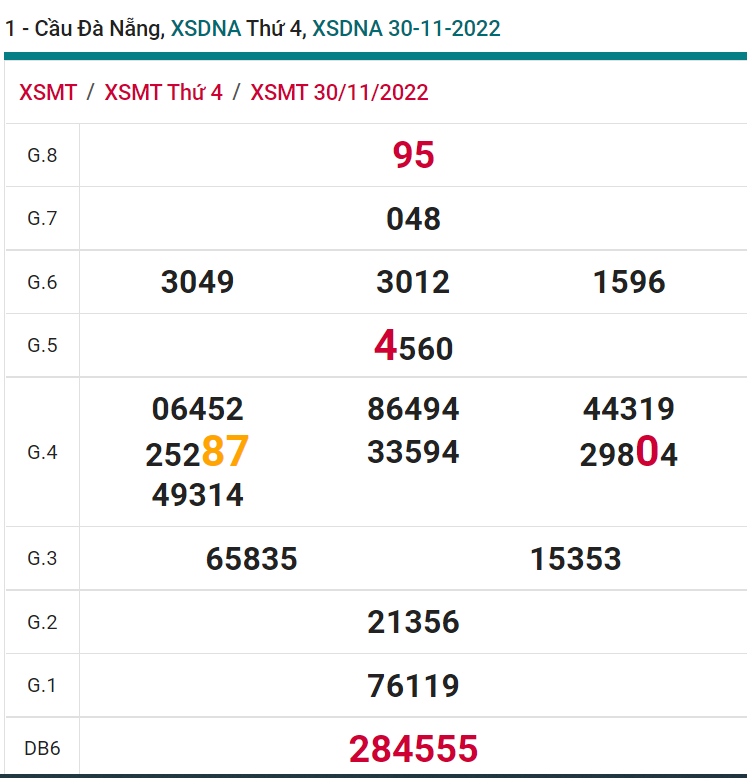Click the G.2 result 21356
This screenshot has height=778, width=747.
(x=413, y=622)
